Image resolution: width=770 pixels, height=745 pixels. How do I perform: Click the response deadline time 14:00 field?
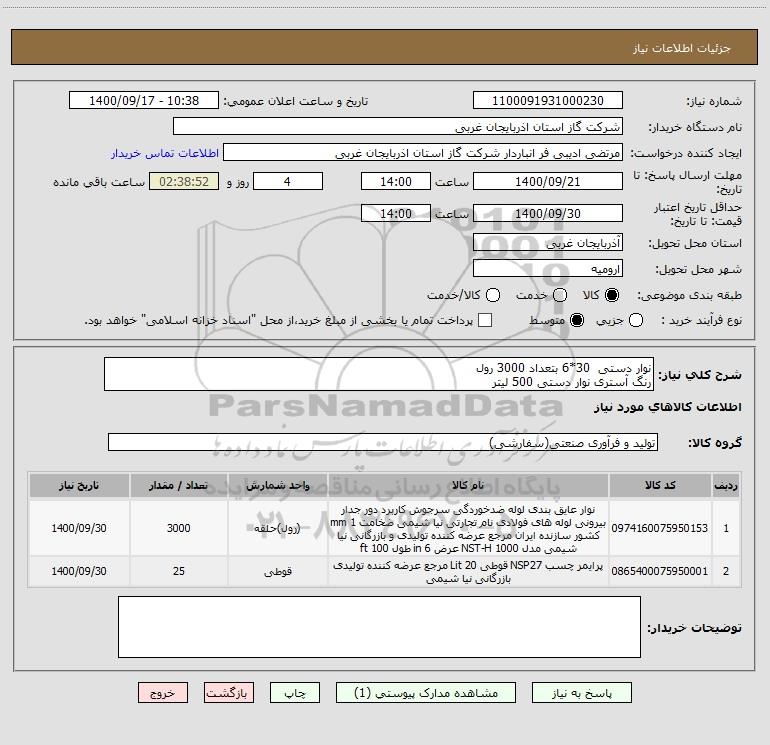click(396, 182)
